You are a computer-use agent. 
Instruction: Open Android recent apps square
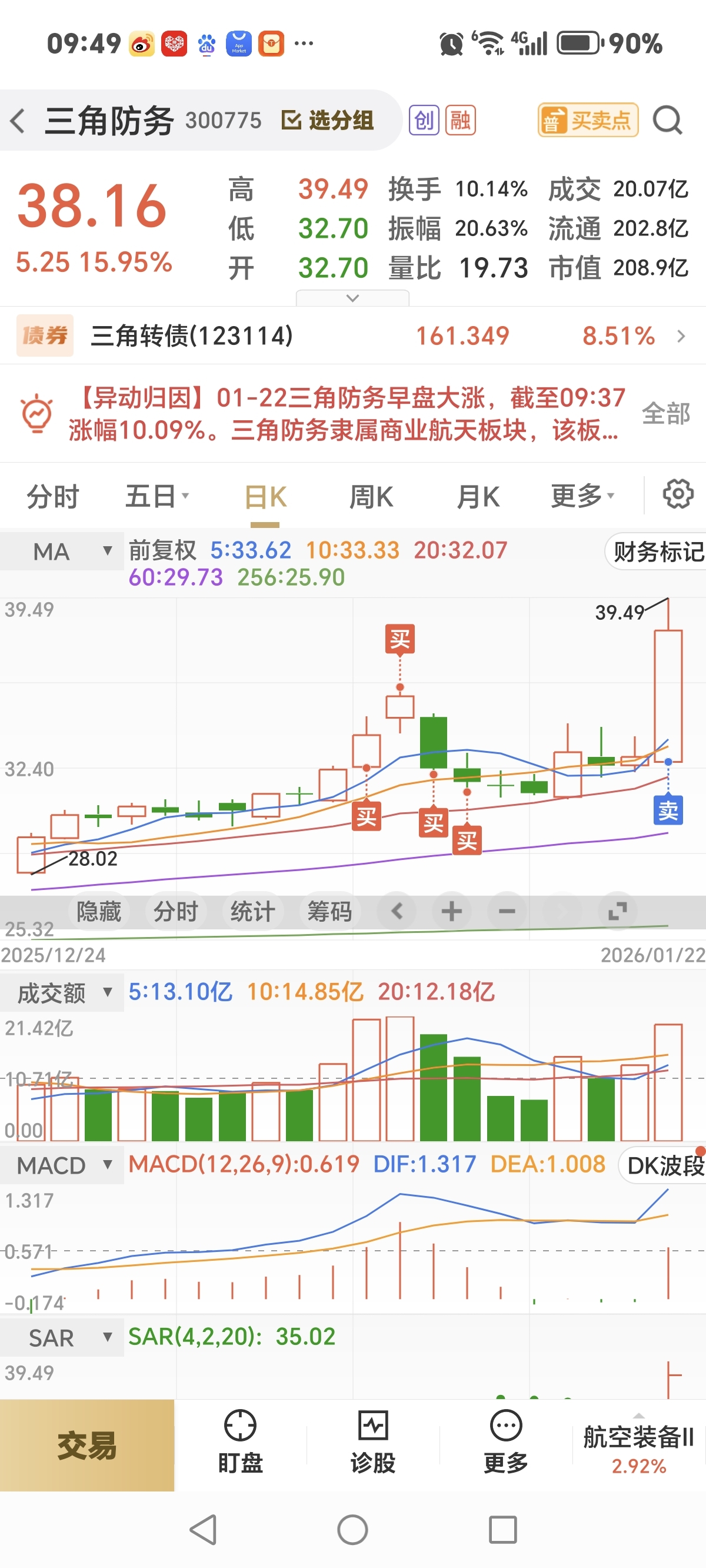502,1530
